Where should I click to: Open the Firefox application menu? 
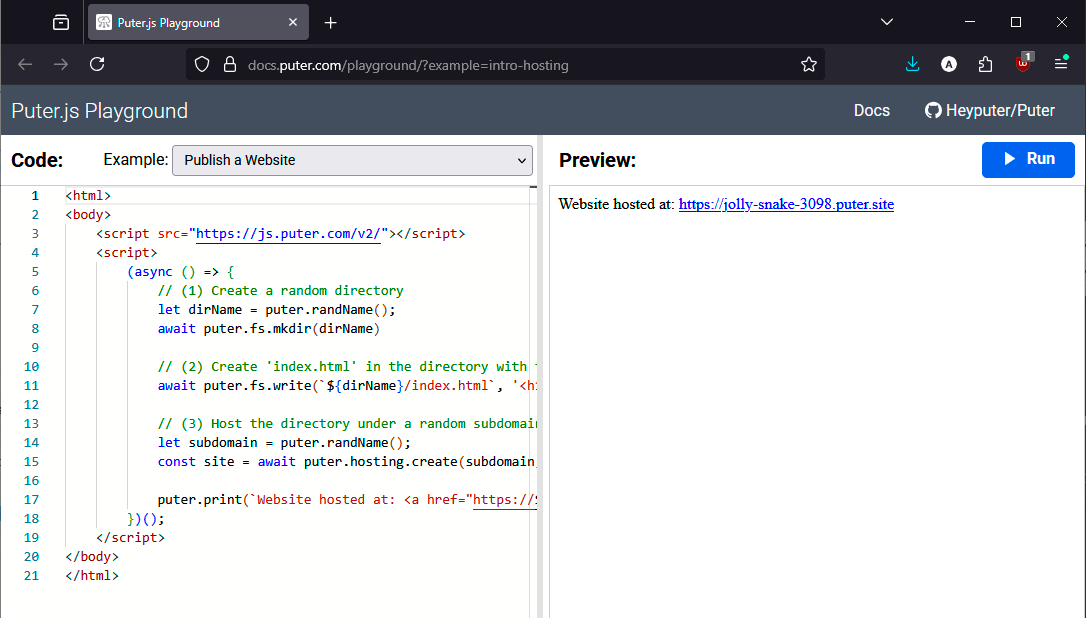point(1060,63)
